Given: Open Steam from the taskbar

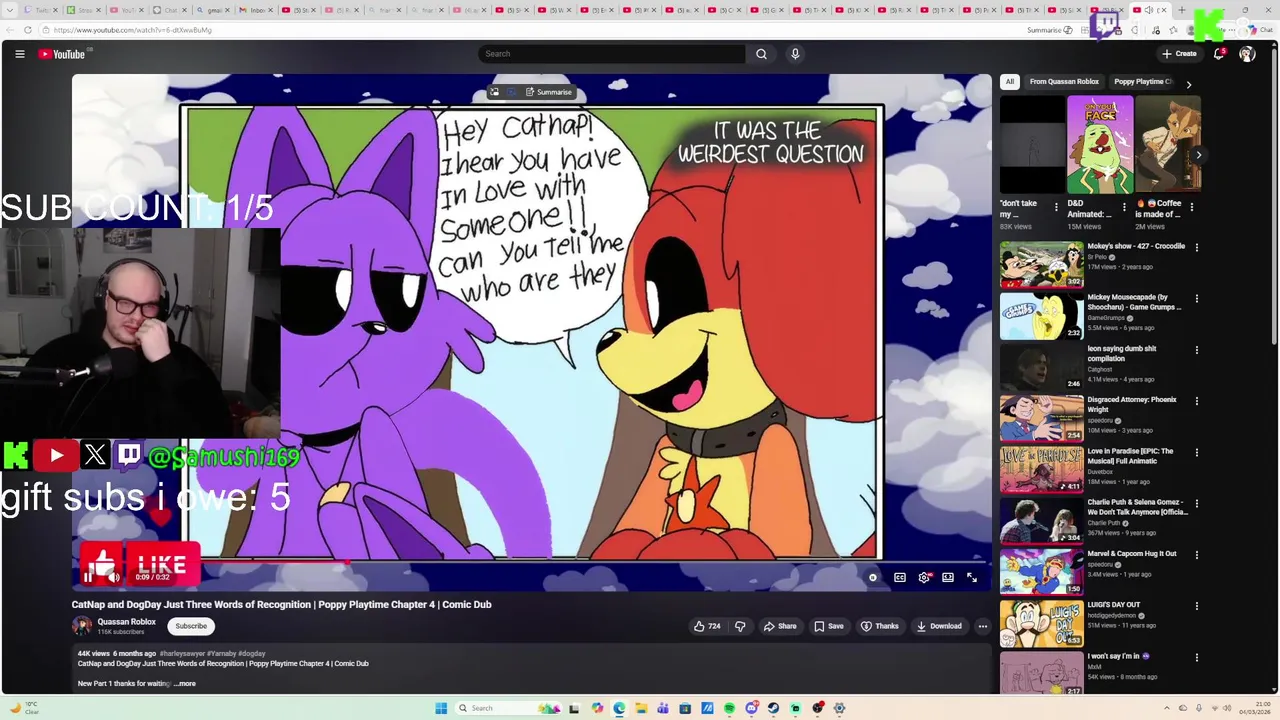Looking at the screenshot, I should coord(773,708).
